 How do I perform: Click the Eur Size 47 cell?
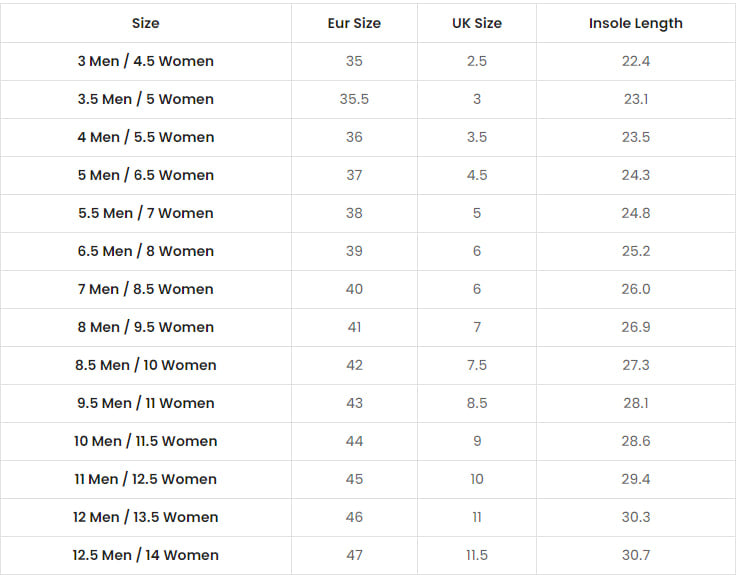point(354,555)
